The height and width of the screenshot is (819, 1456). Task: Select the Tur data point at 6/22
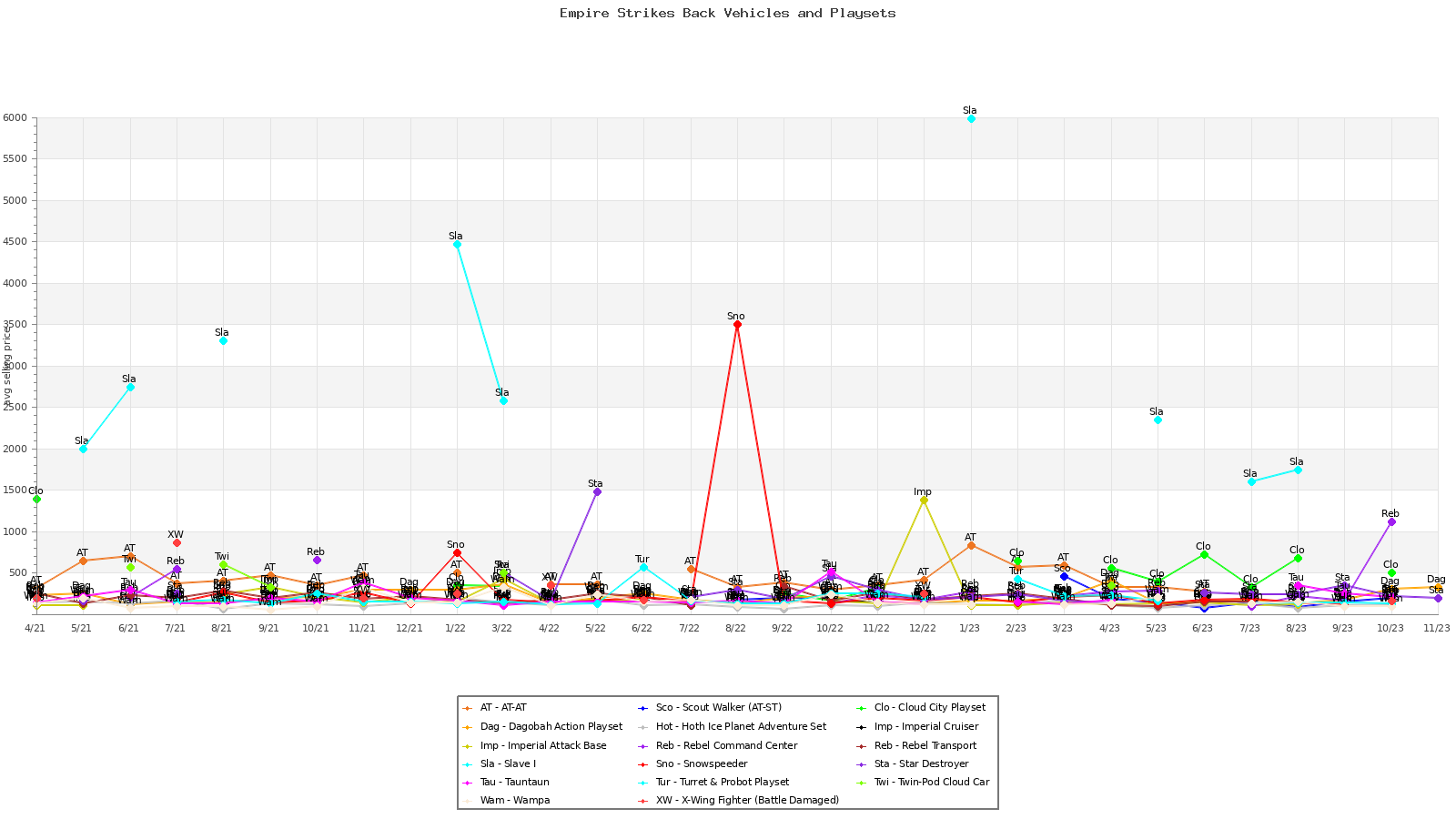pos(643,567)
